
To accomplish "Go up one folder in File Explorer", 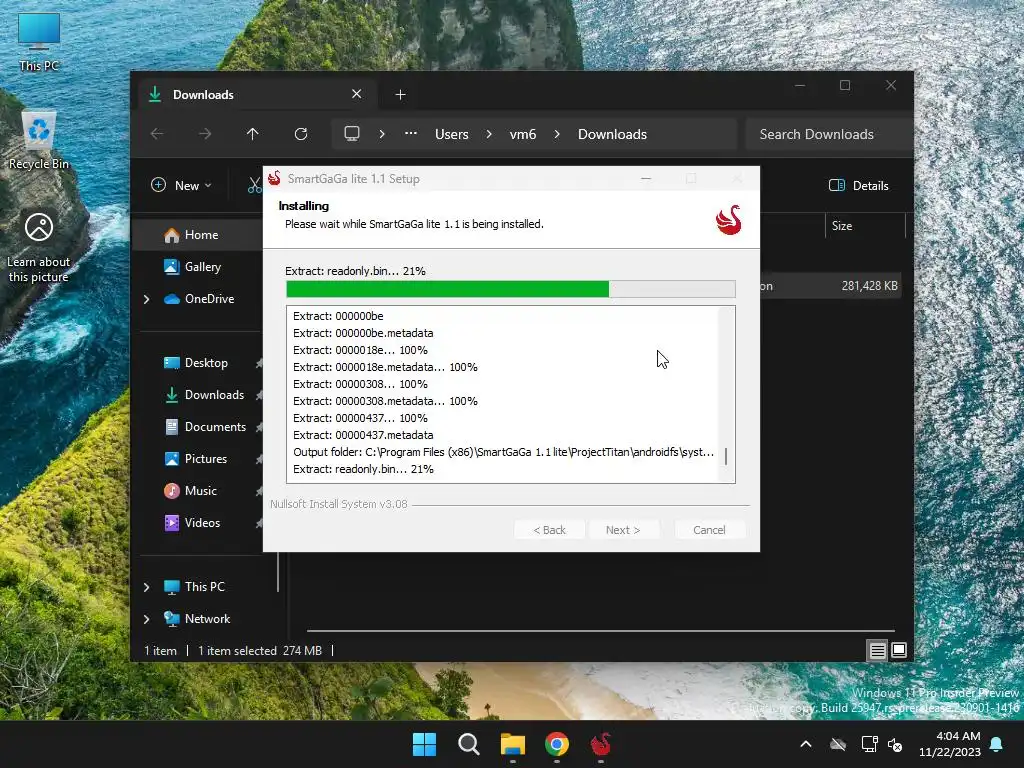I will (253, 134).
